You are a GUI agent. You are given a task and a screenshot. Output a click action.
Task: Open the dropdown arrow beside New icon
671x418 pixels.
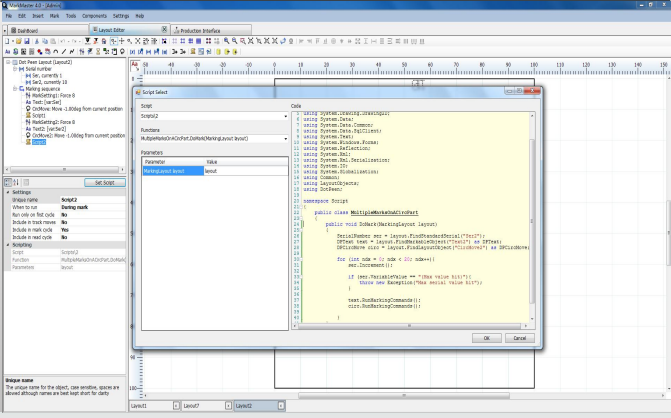(13, 41)
